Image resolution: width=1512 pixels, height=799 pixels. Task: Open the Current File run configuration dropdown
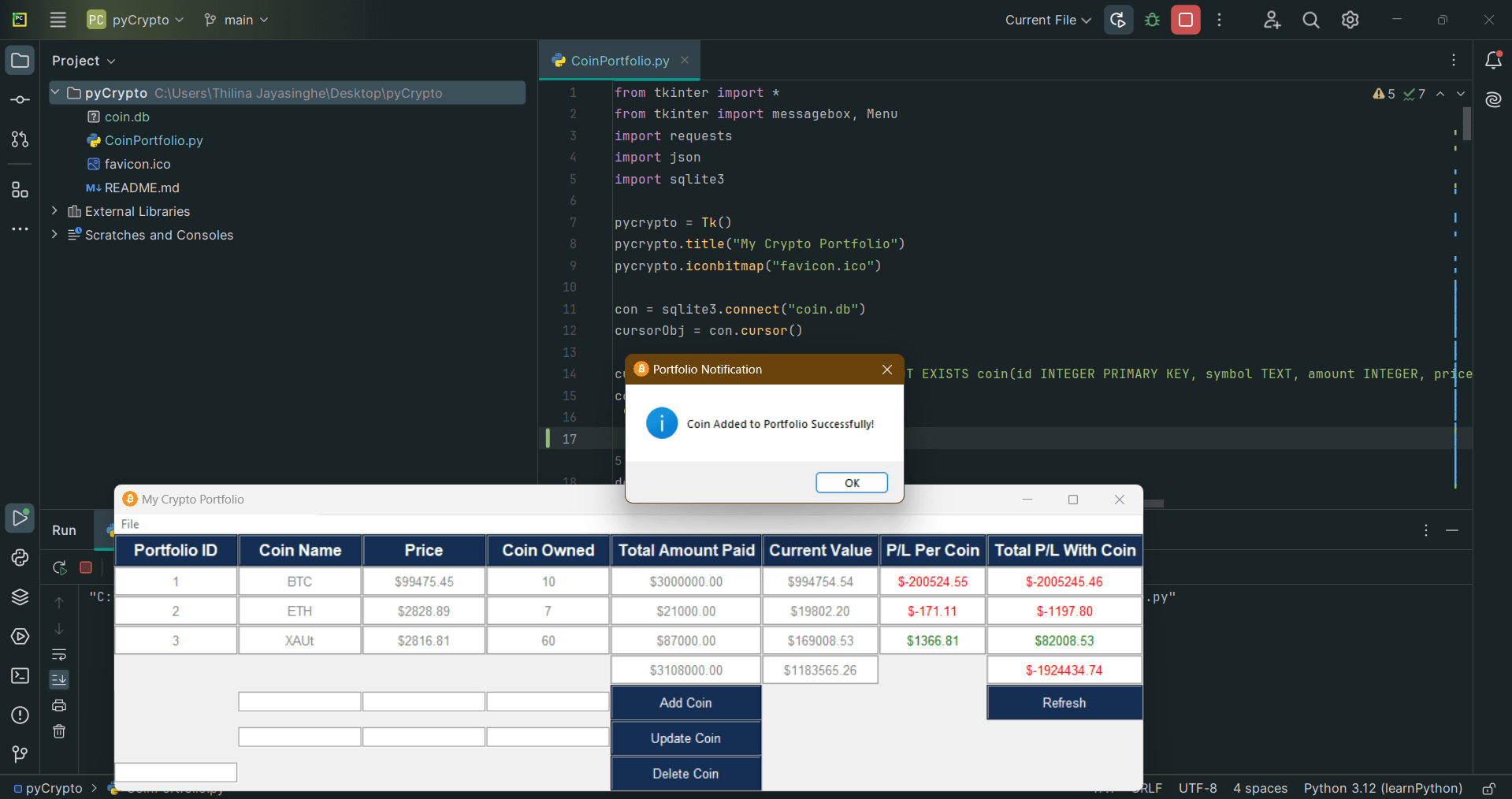pyautogui.click(x=1047, y=20)
